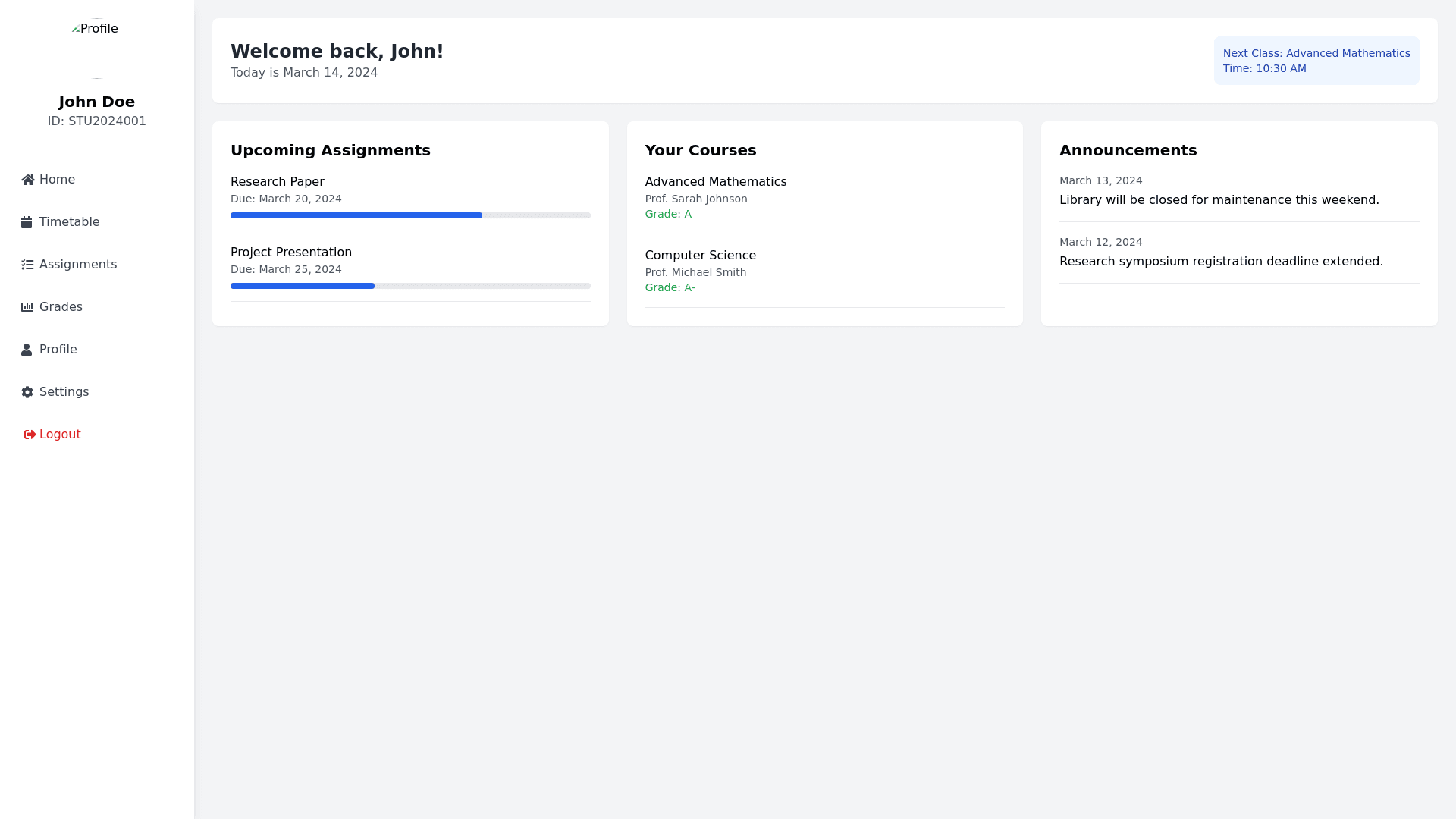Click the profile picture in sidebar
The width and height of the screenshot is (1456, 819).
click(96, 48)
